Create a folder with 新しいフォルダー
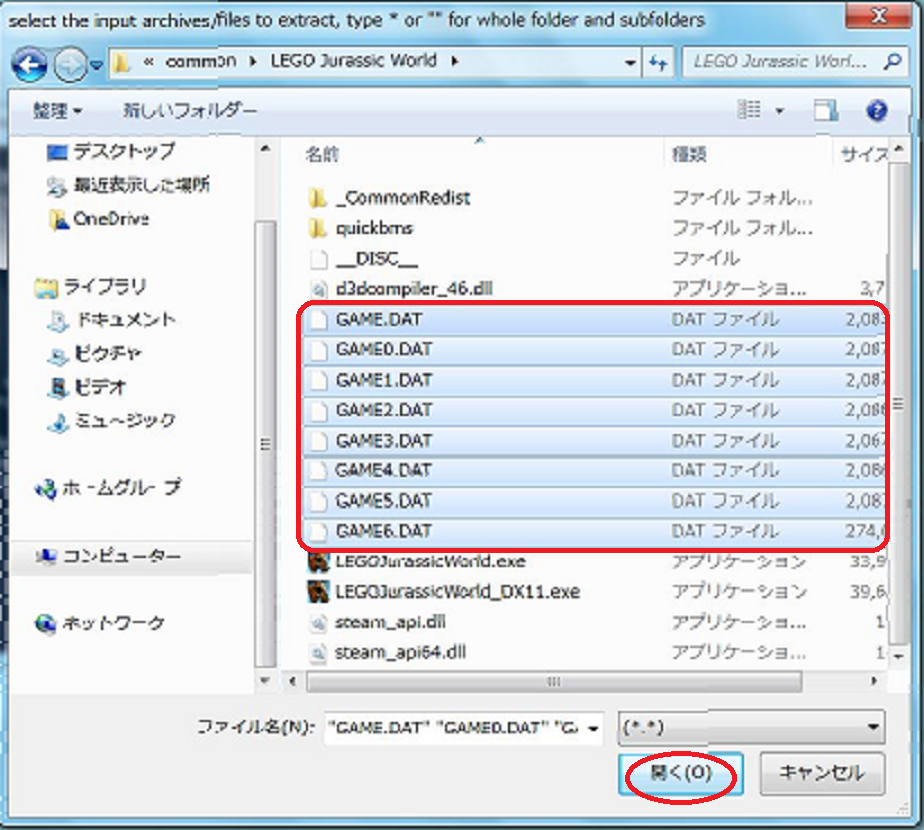This screenshot has height=830, width=924. 190,110
